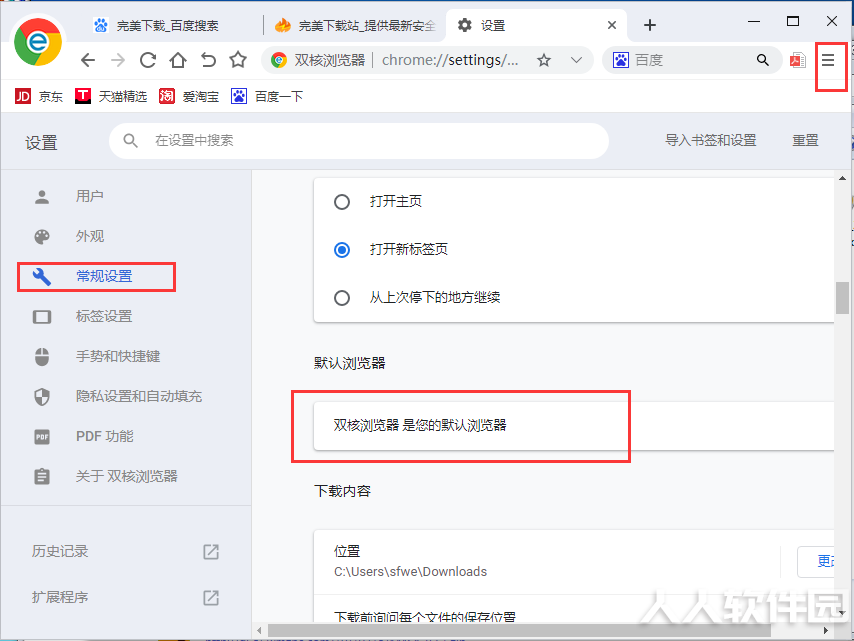Click the shield icon for privacy
This screenshot has width=854, height=641.
point(42,396)
